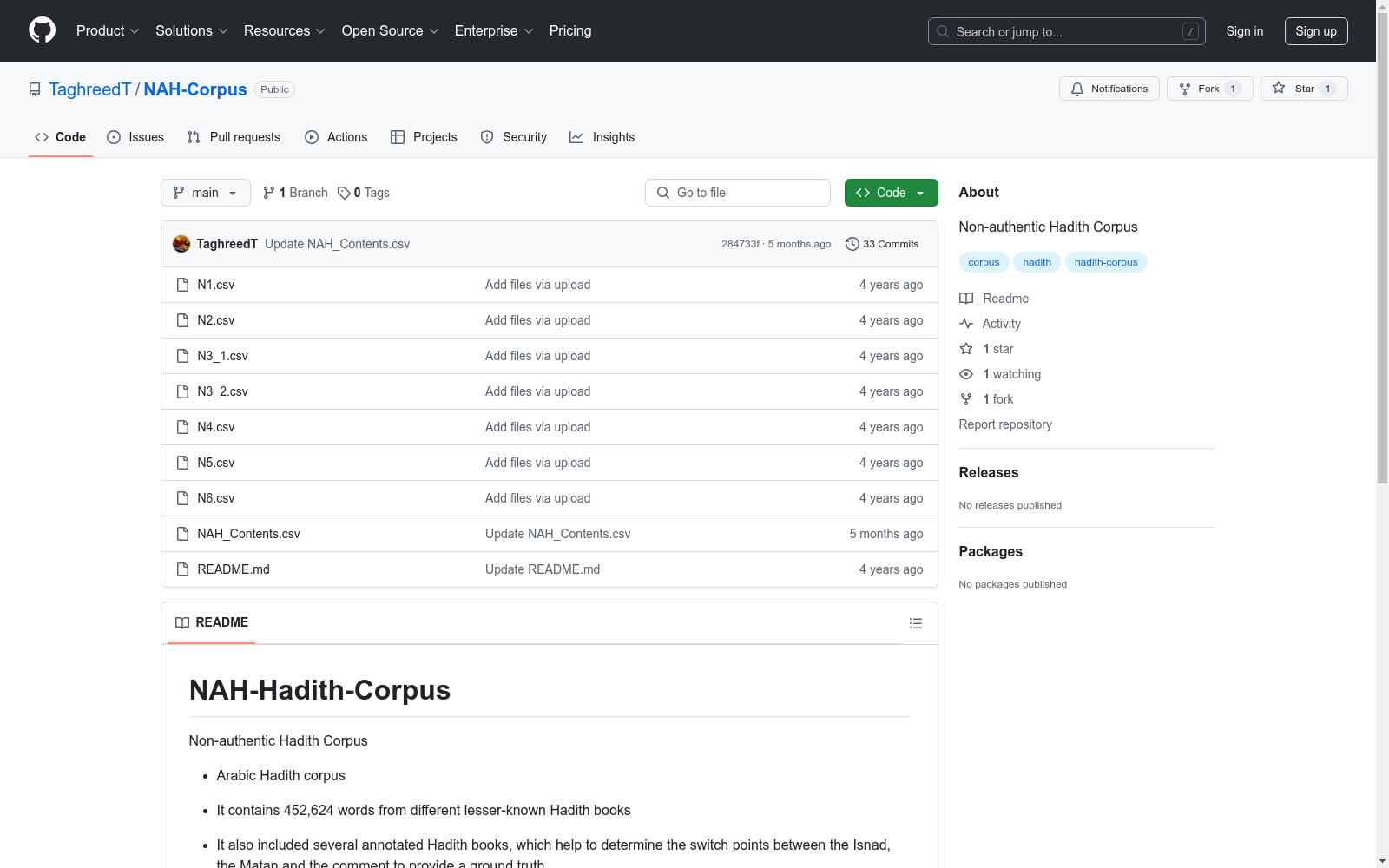Click the fork icon beside 1 fork
This screenshot has height=868, width=1389.
pos(966,399)
